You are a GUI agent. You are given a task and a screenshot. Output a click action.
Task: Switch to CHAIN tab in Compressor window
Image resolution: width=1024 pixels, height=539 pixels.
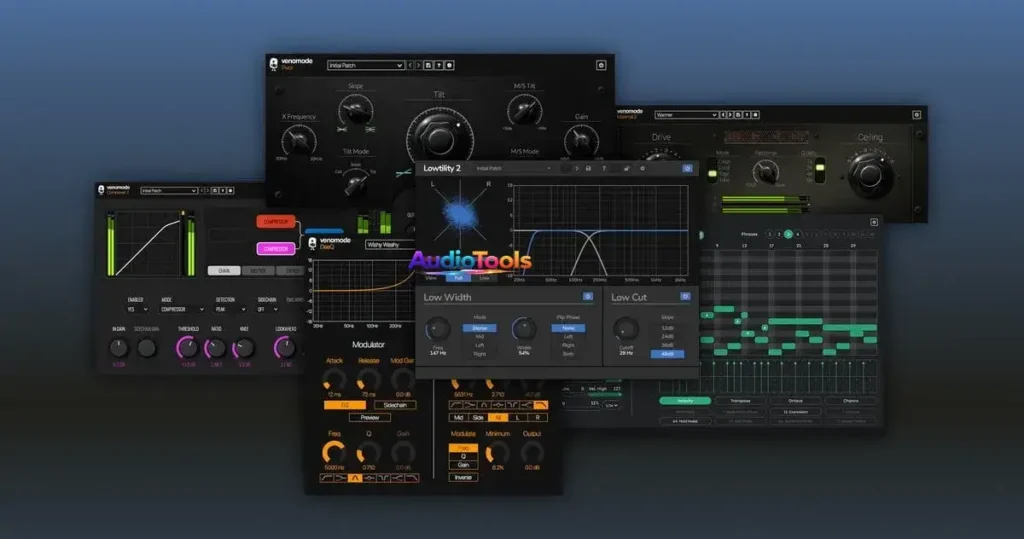tap(224, 270)
